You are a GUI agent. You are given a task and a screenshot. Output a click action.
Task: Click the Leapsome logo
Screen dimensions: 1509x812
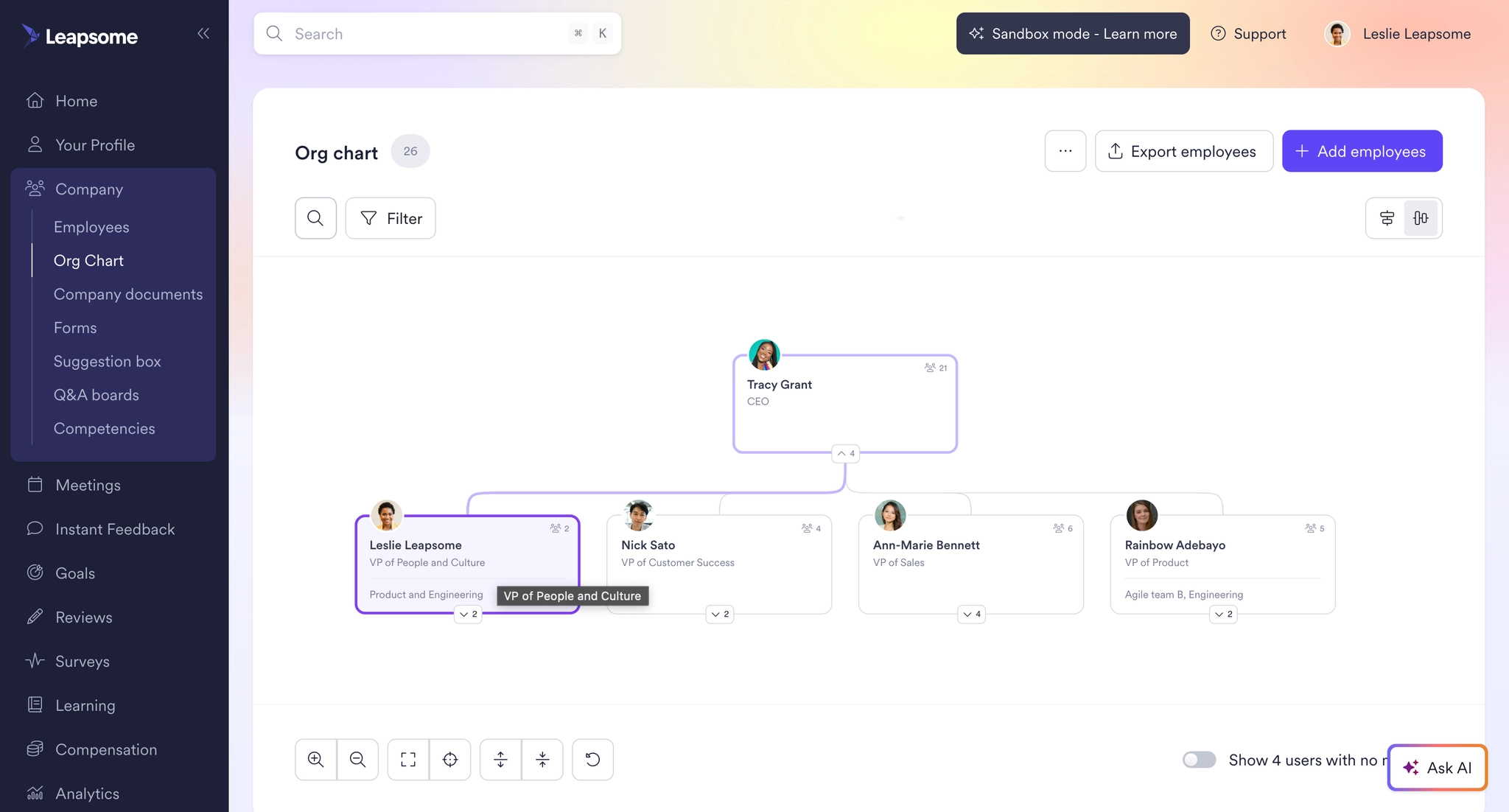tap(80, 35)
